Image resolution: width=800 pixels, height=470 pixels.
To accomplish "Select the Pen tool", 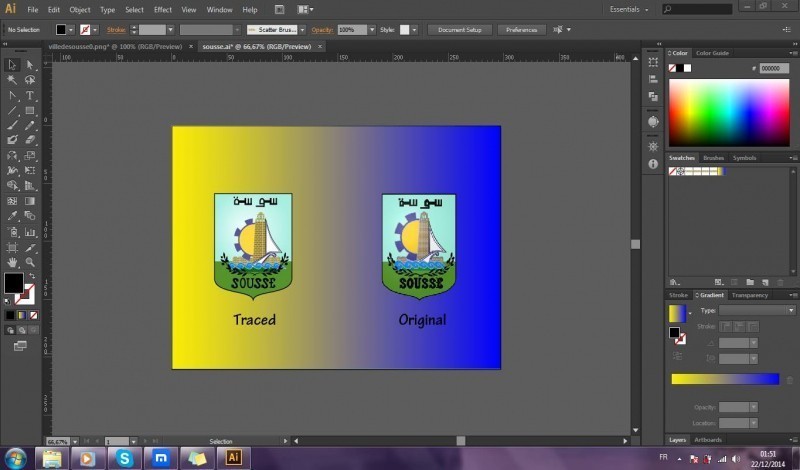I will click(12, 95).
